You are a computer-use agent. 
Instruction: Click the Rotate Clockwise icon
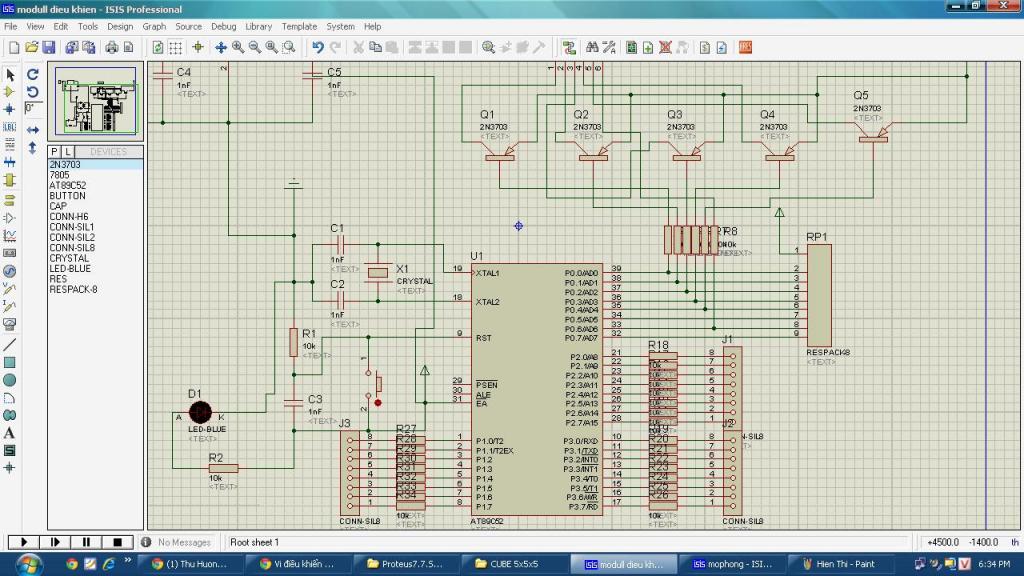(x=32, y=75)
